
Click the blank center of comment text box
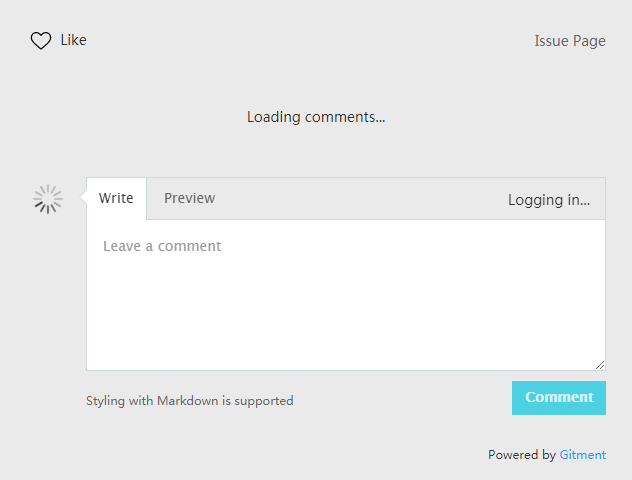click(346, 295)
